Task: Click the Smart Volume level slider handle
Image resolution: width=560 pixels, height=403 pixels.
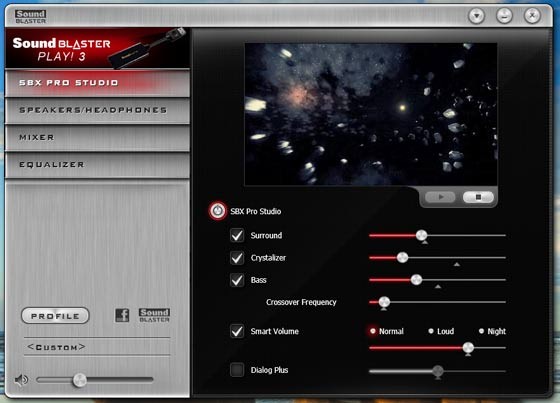Action: (x=468, y=348)
